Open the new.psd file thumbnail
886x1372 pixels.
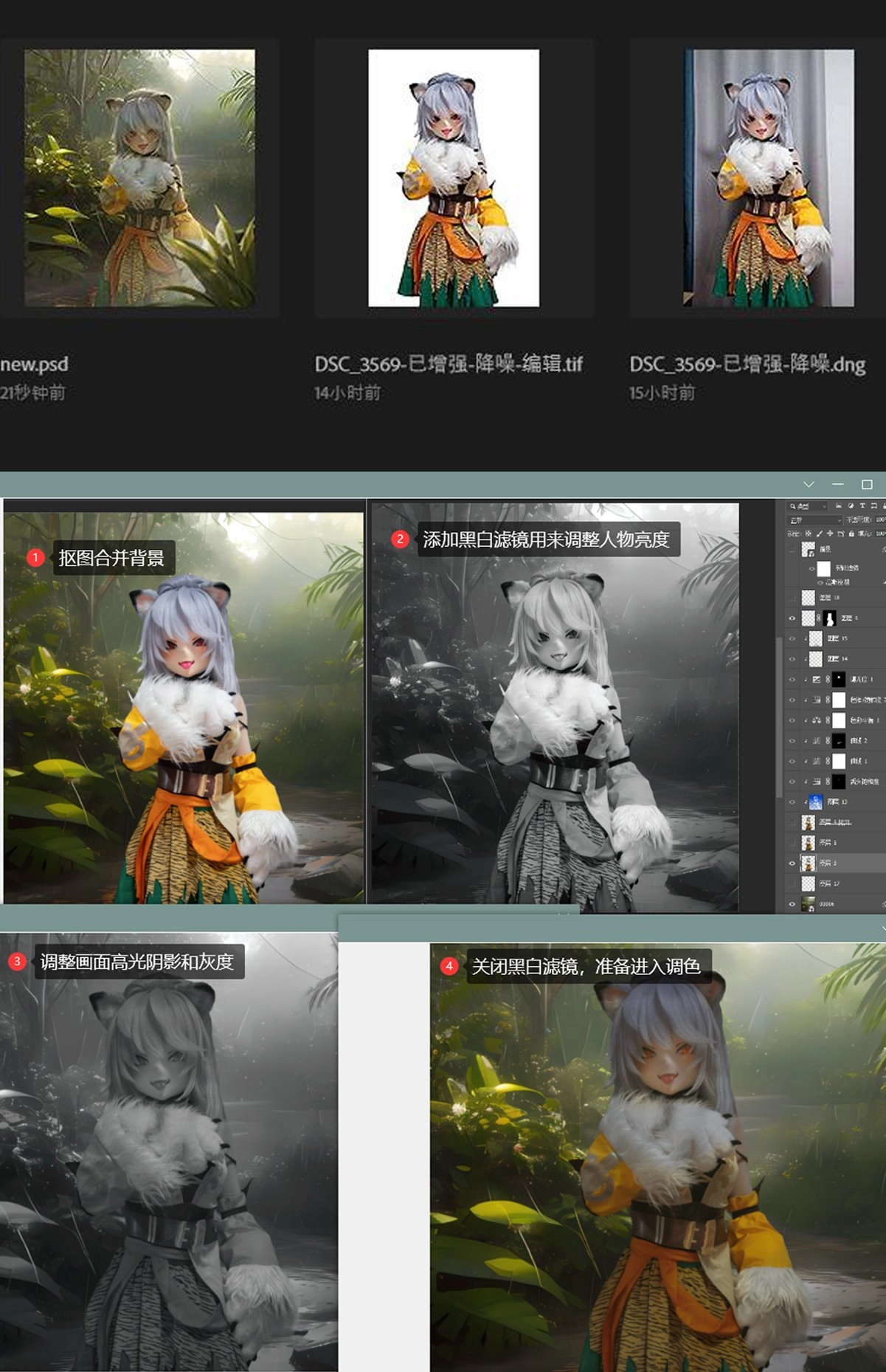click(139, 178)
